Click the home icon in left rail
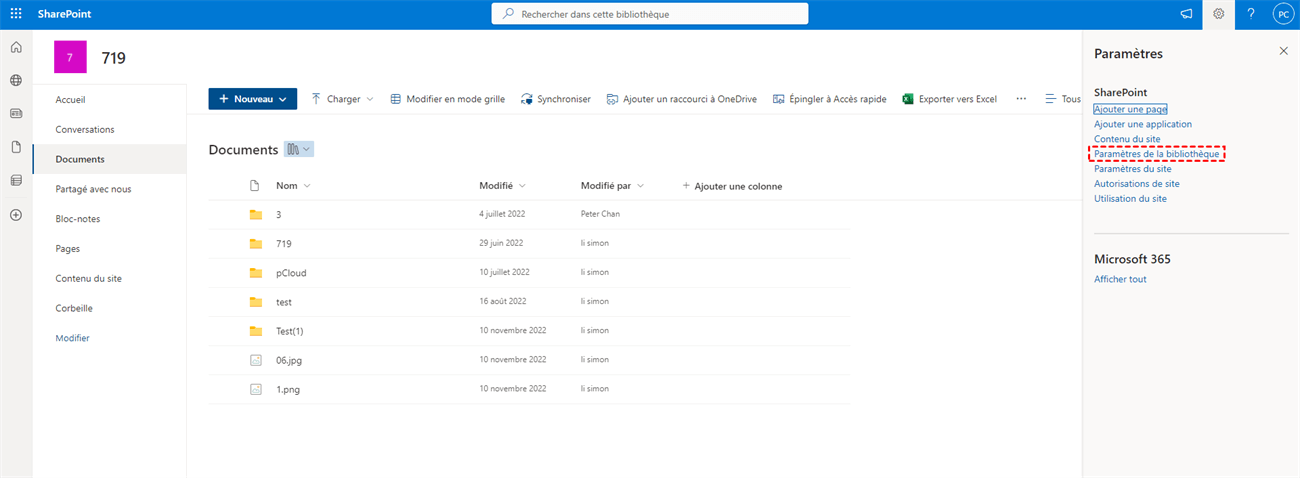1300x478 pixels. tap(16, 47)
